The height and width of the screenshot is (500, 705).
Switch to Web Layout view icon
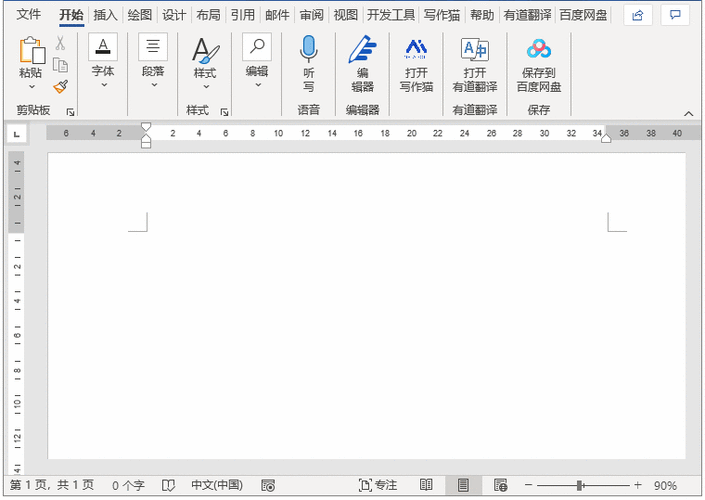click(x=500, y=485)
